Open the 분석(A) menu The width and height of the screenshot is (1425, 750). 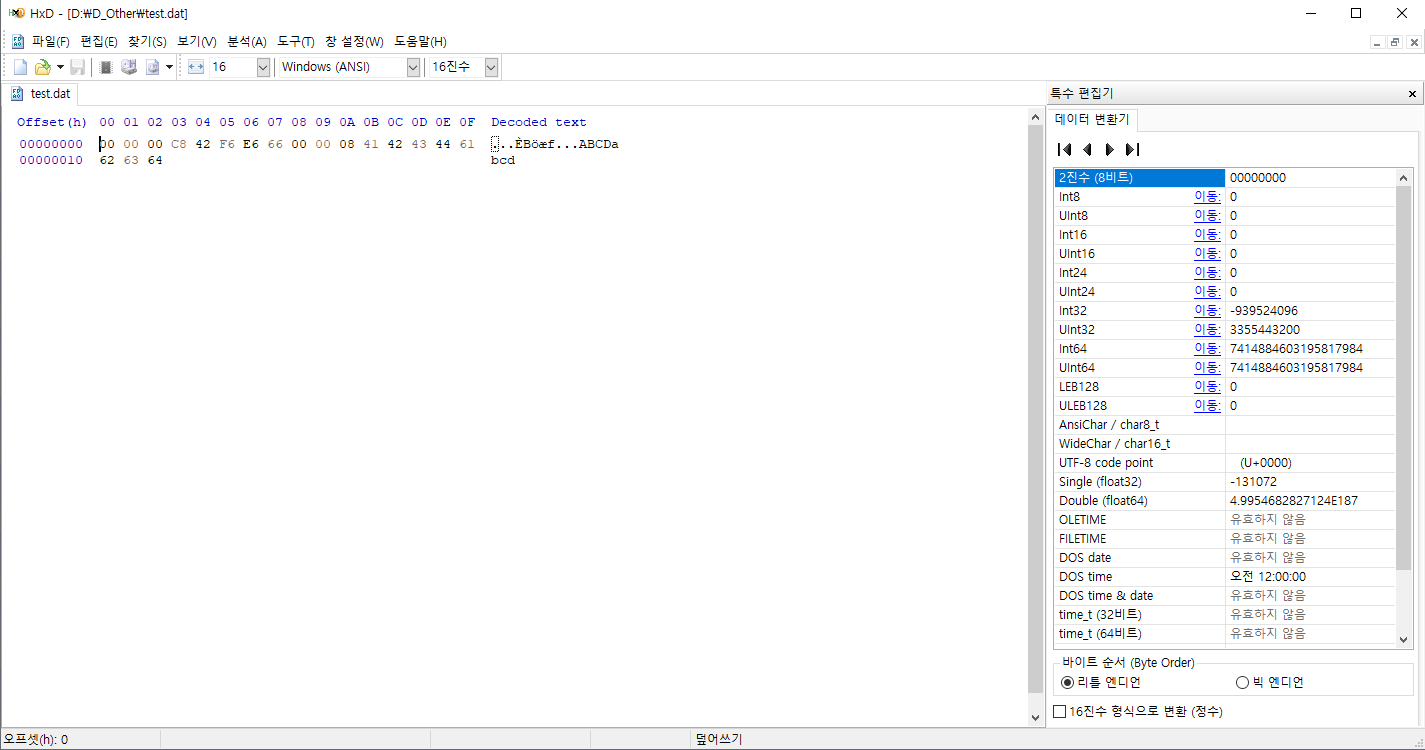pos(247,42)
